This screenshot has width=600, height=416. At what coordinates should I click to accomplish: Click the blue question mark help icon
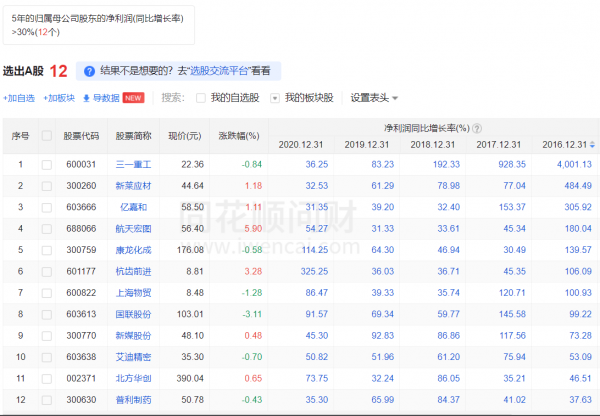point(89,71)
